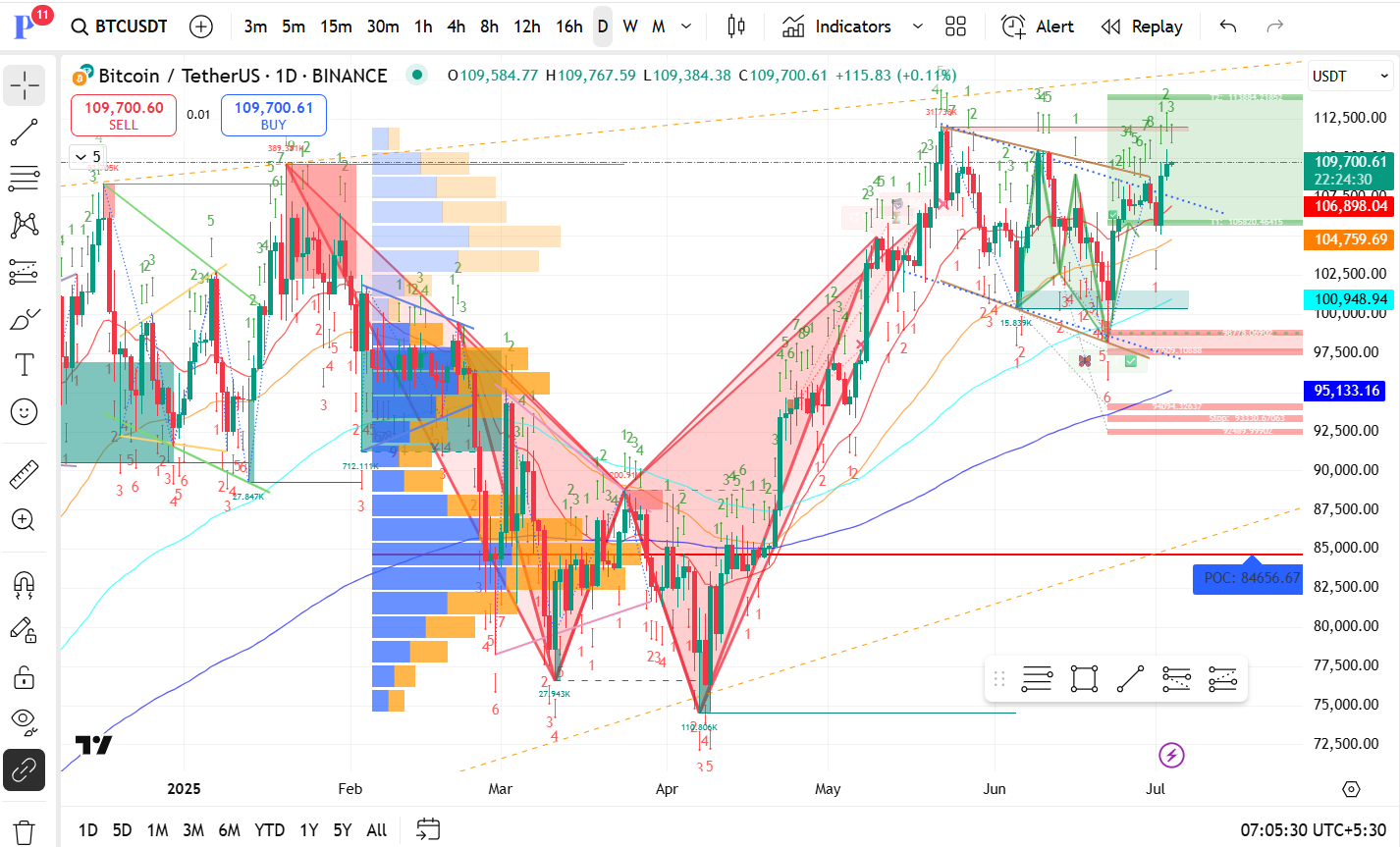This screenshot has width=1400, height=847.
Task: Click the BUY 109,700.61 button
Action: point(274,115)
